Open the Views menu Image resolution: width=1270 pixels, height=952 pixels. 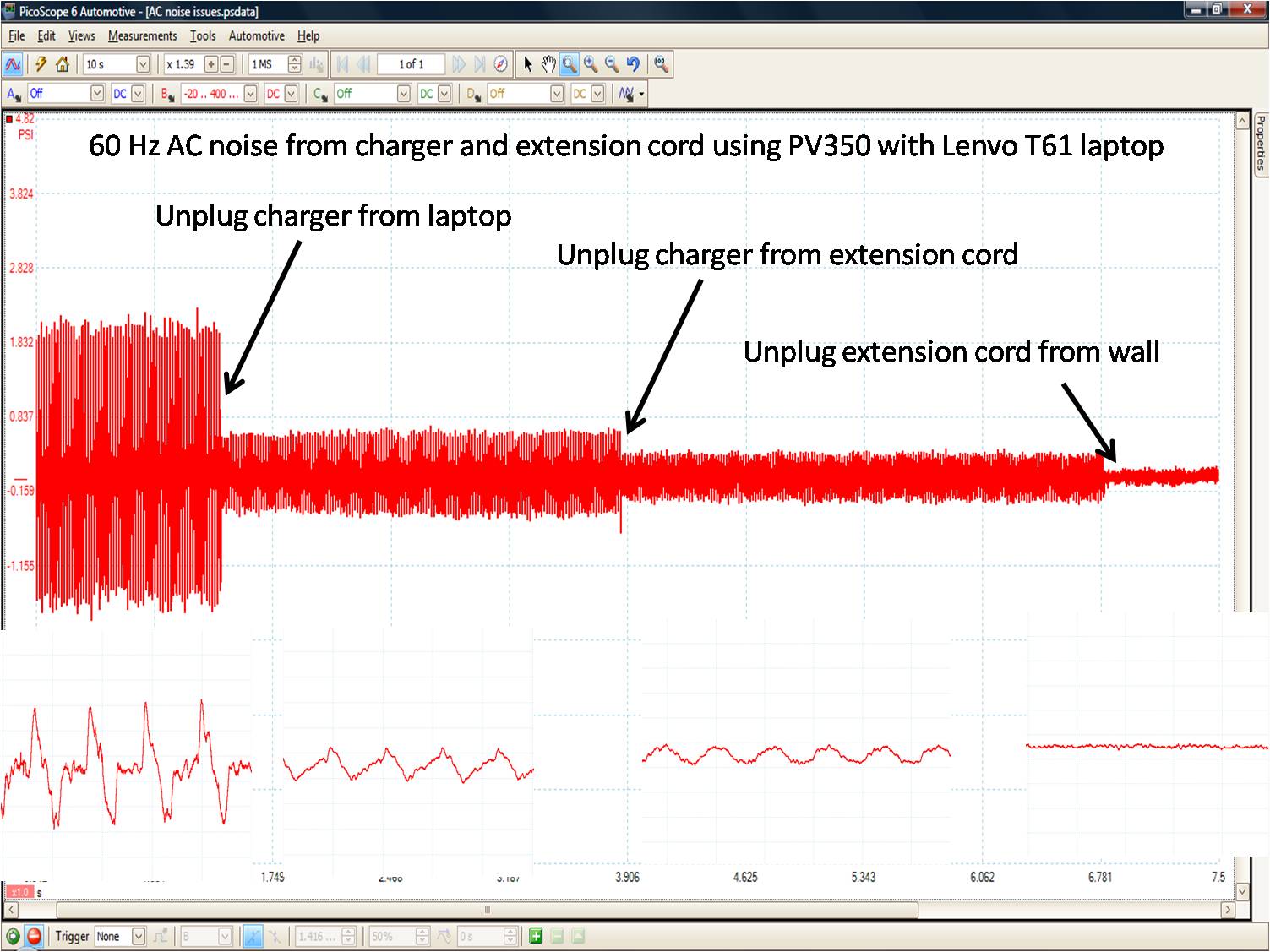click(81, 35)
